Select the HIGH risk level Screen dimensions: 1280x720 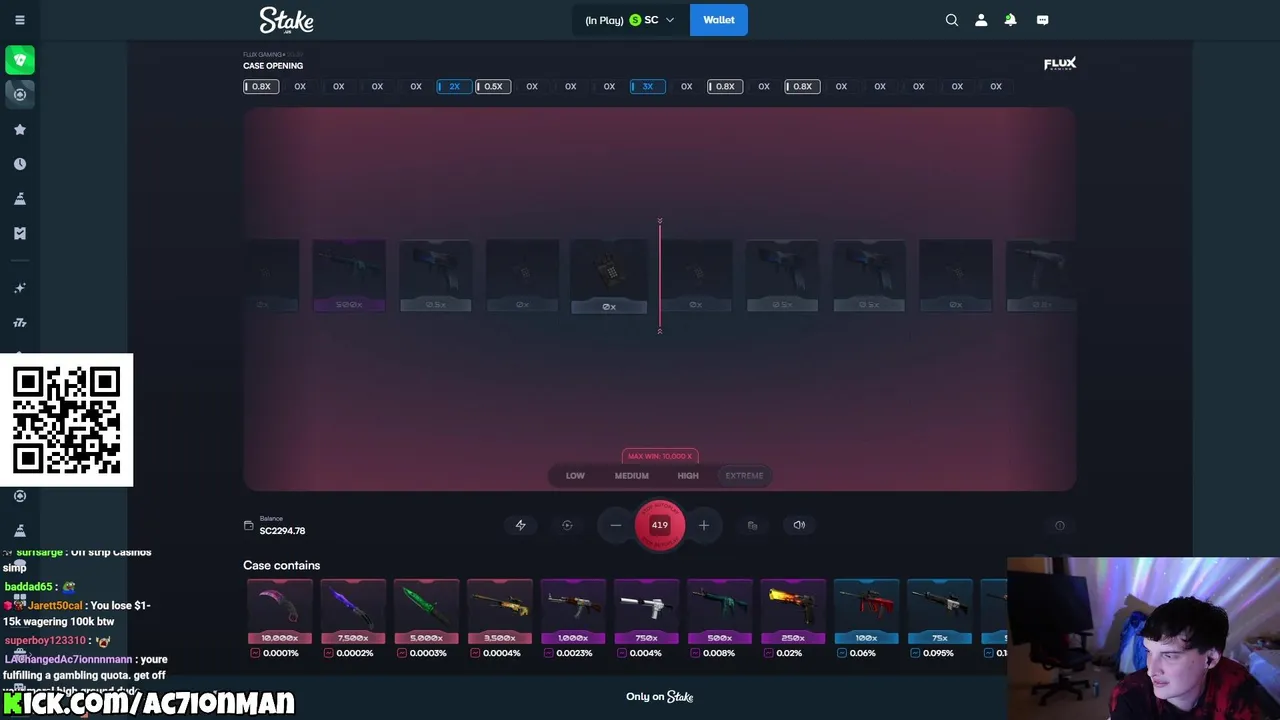tap(688, 476)
